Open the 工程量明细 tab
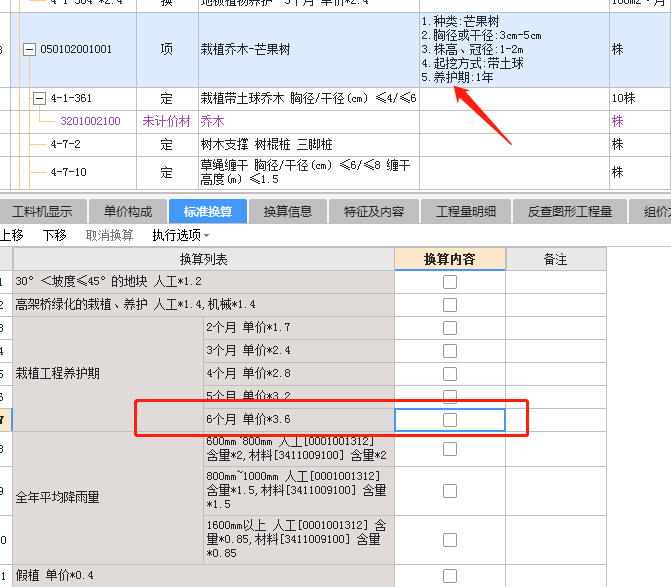 click(x=466, y=211)
